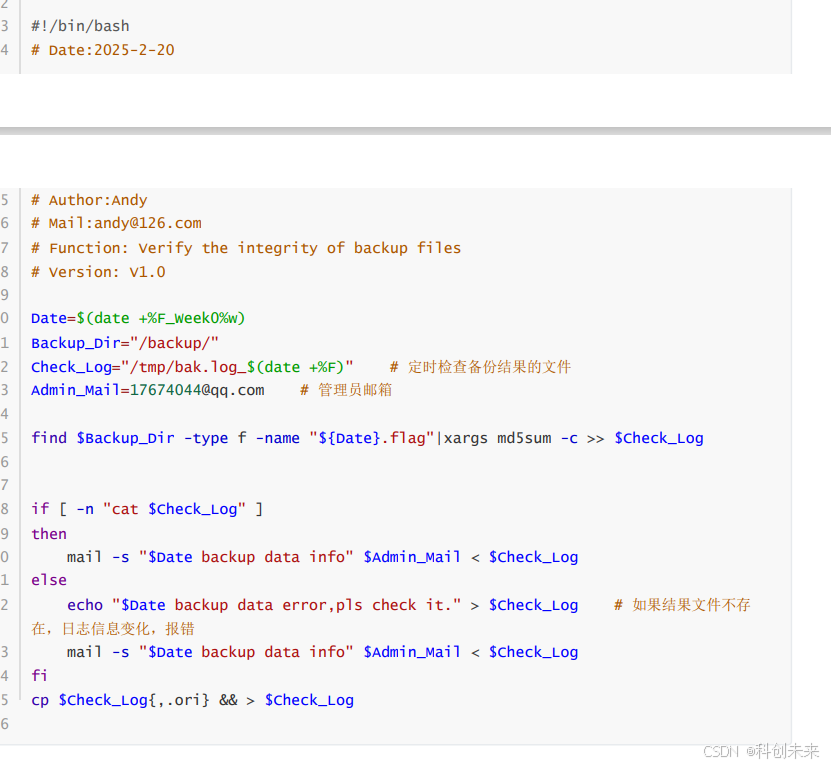Click the Function: Verify integrity comment line
Image resolution: width=831 pixels, height=767 pixels.
246,248
